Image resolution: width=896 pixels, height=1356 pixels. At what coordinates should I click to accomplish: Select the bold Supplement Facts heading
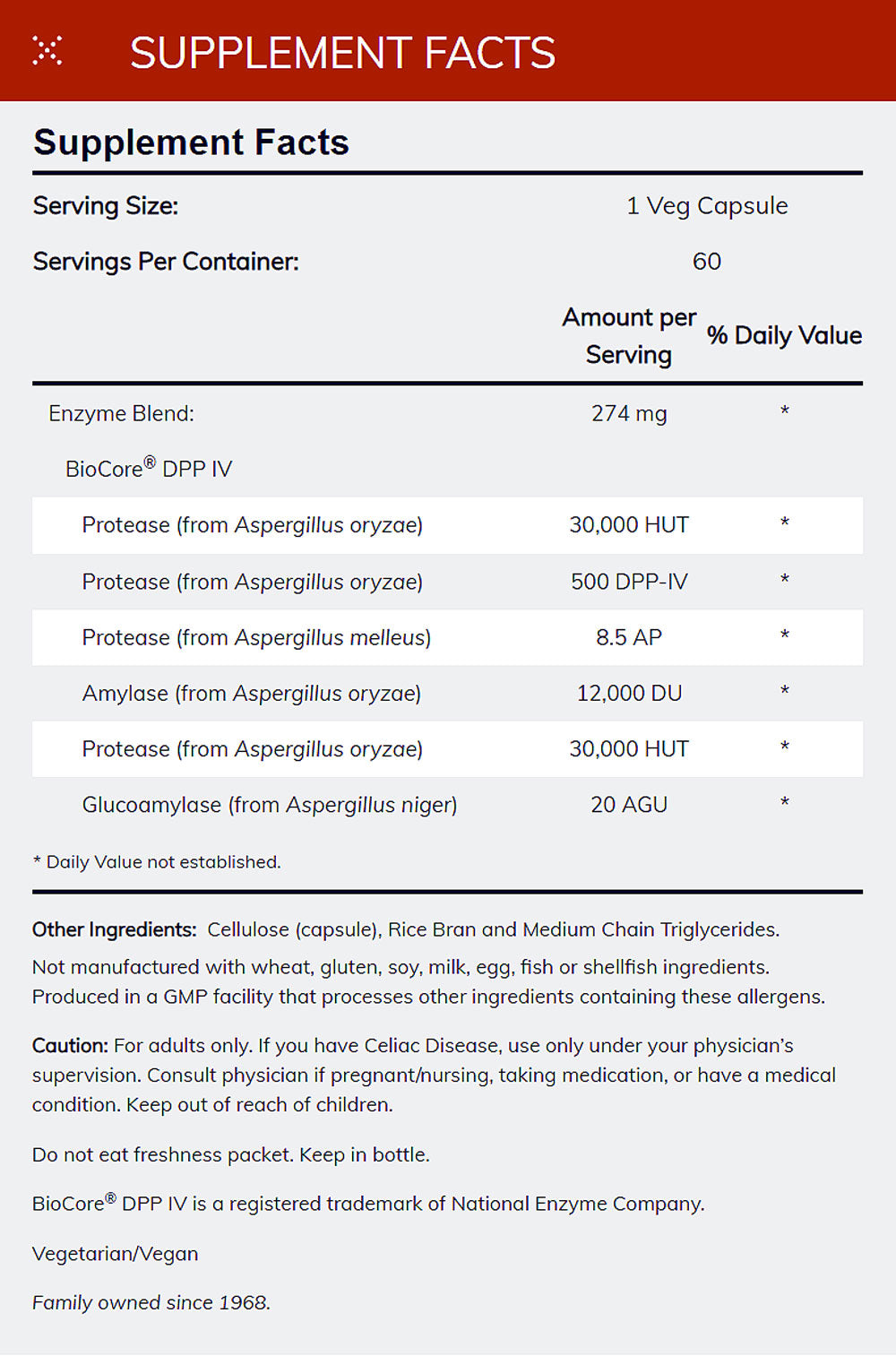[191, 143]
